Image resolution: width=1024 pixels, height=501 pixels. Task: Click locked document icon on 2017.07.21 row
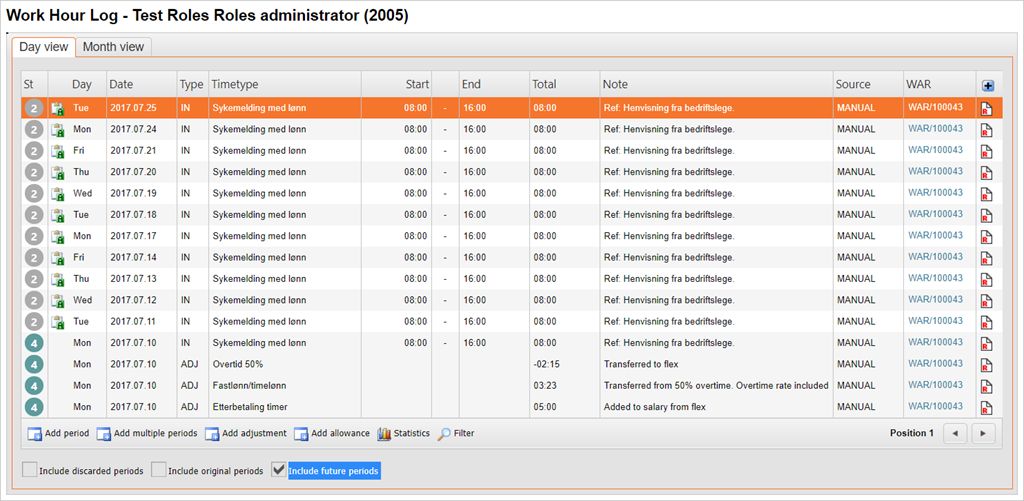coord(57,151)
